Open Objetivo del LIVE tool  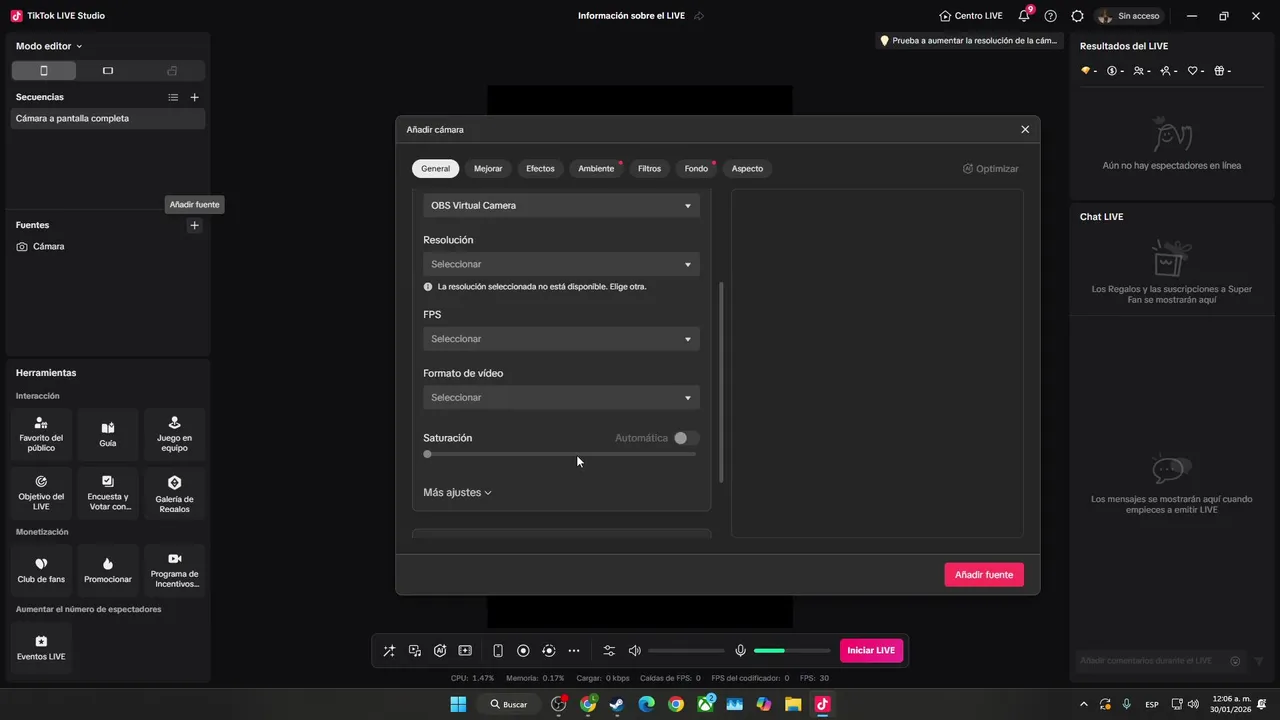pos(41,493)
